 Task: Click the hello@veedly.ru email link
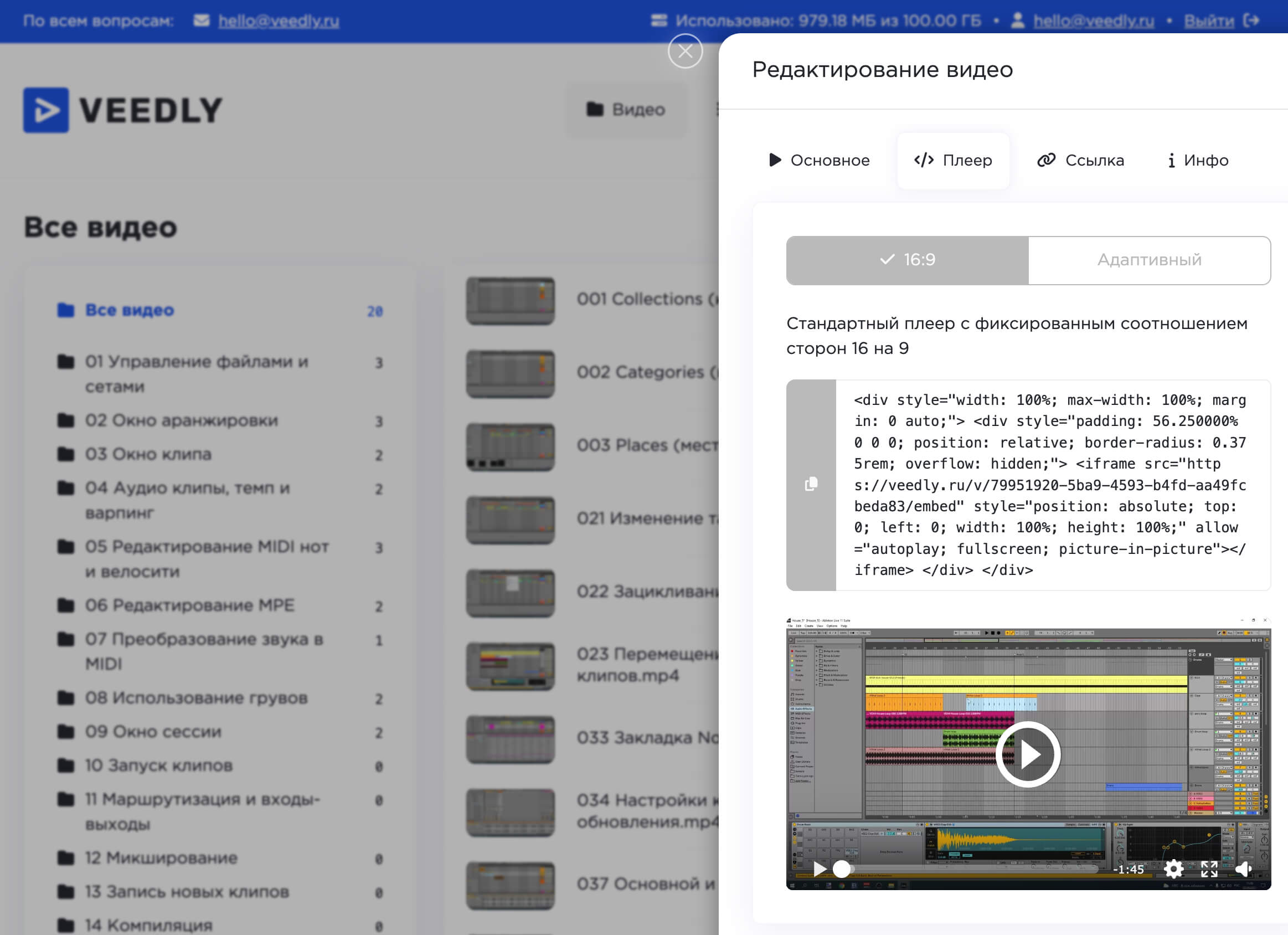coord(280,21)
